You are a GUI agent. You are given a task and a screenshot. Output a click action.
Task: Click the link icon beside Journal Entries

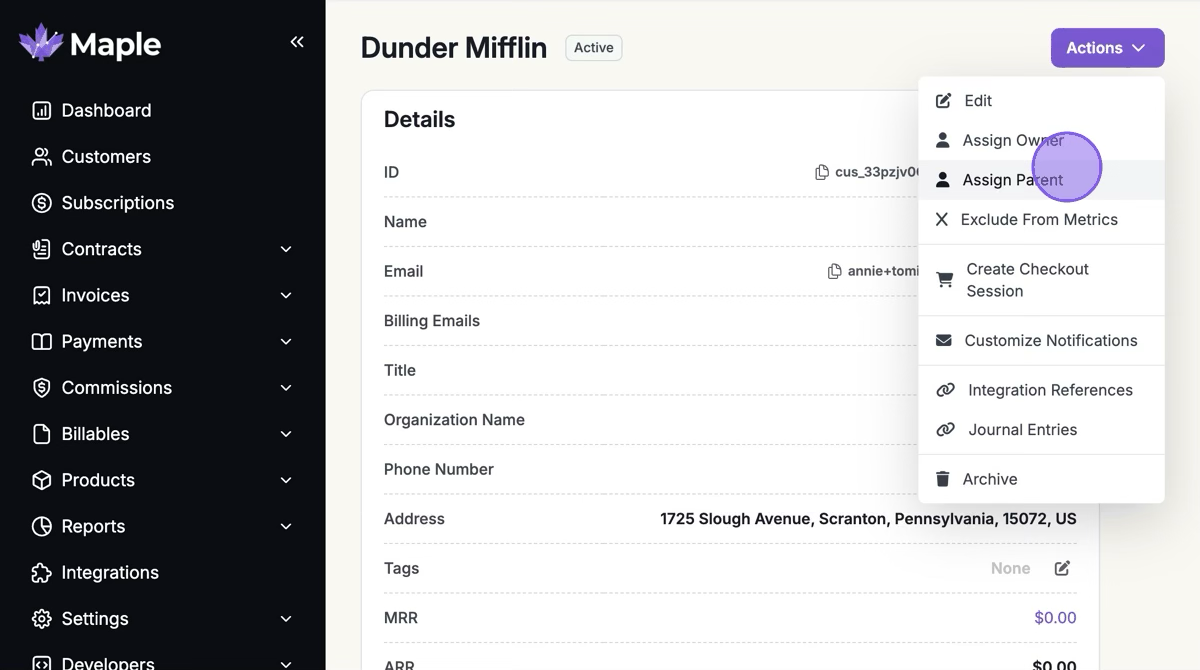945,430
